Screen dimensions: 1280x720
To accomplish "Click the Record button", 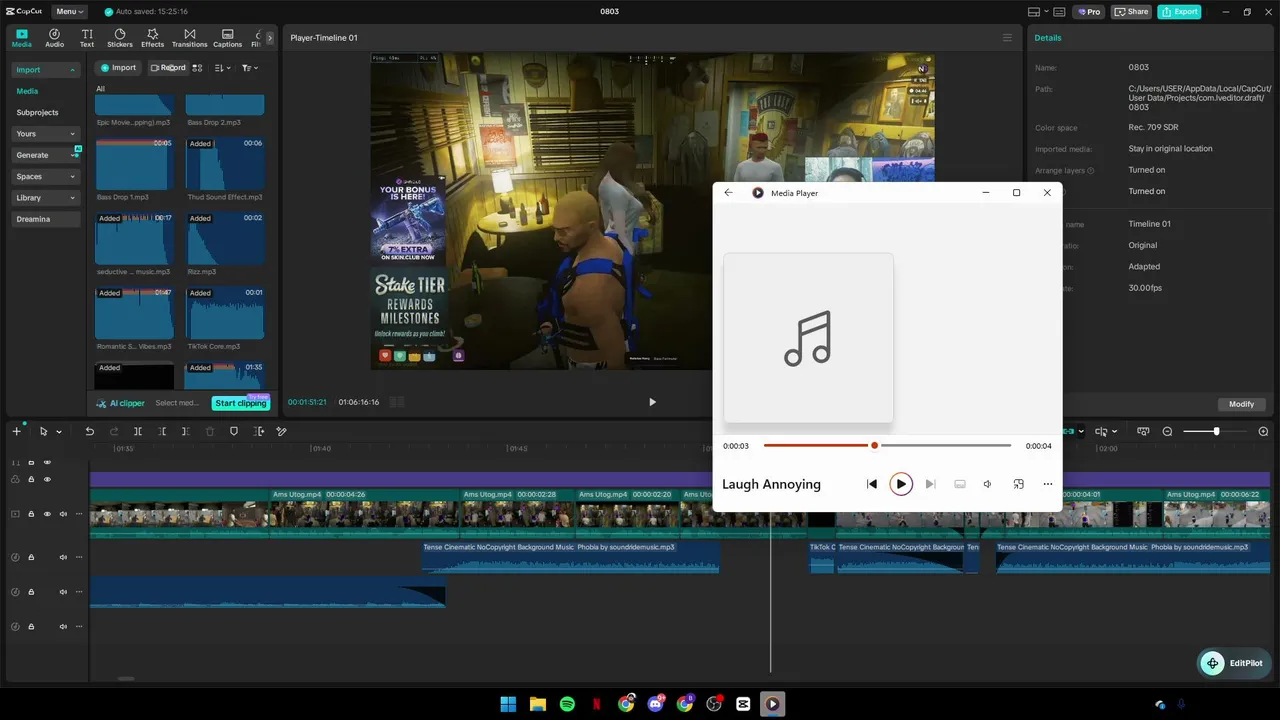I will [167, 68].
